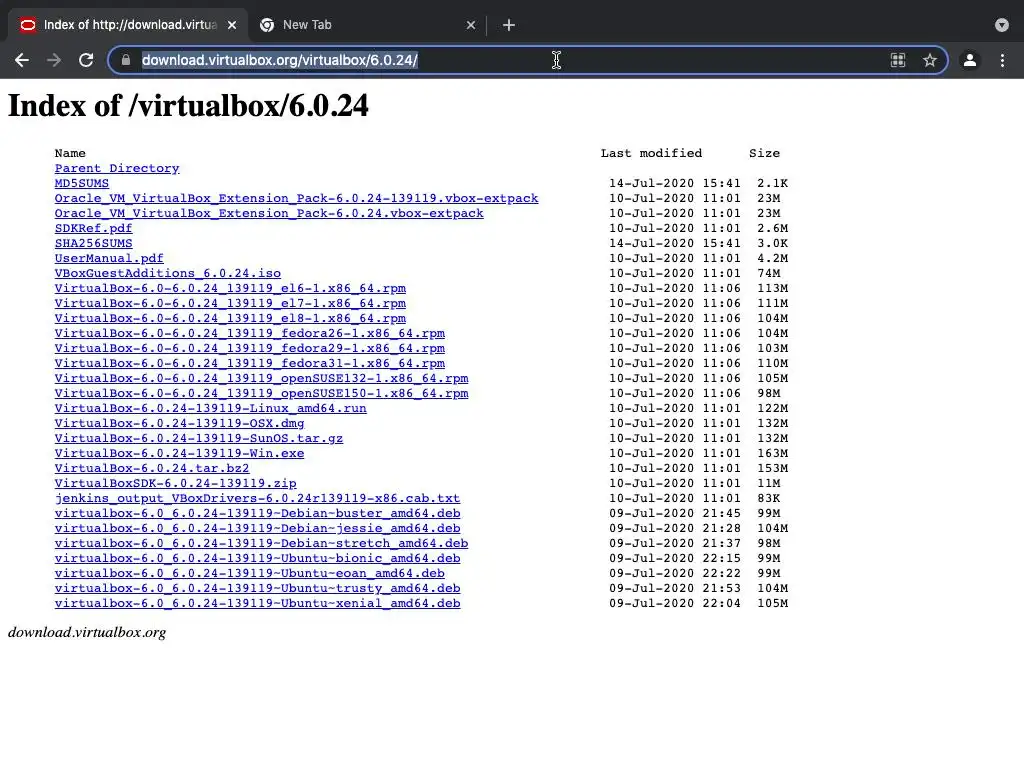The image size is (1024, 768).
Task: Download the fedora29 rpm package
Action: [249, 349]
